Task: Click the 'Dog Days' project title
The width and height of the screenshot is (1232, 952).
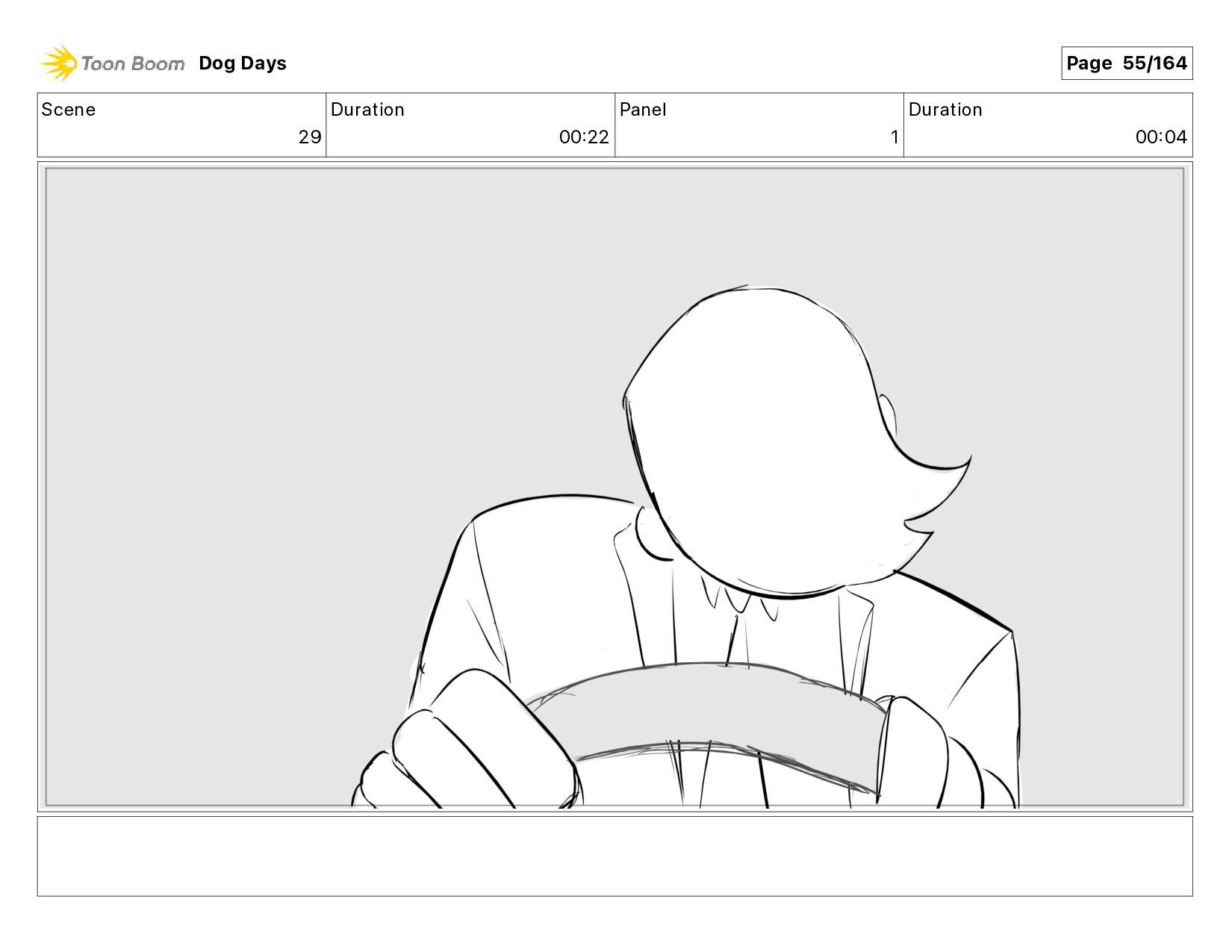Action: [243, 63]
